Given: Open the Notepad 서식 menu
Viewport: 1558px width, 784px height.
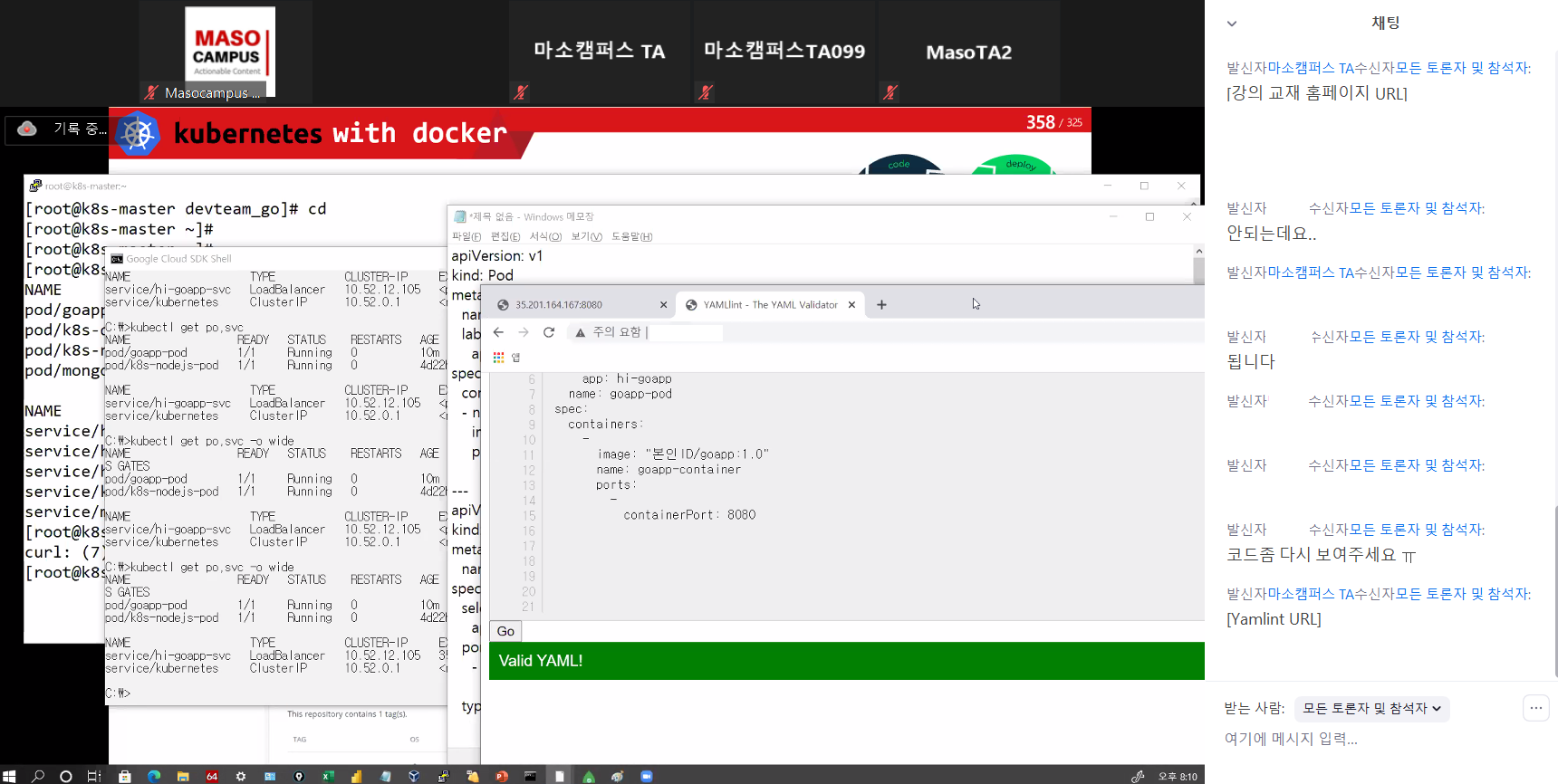Looking at the screenshot, I should click(x=545, y=236).
